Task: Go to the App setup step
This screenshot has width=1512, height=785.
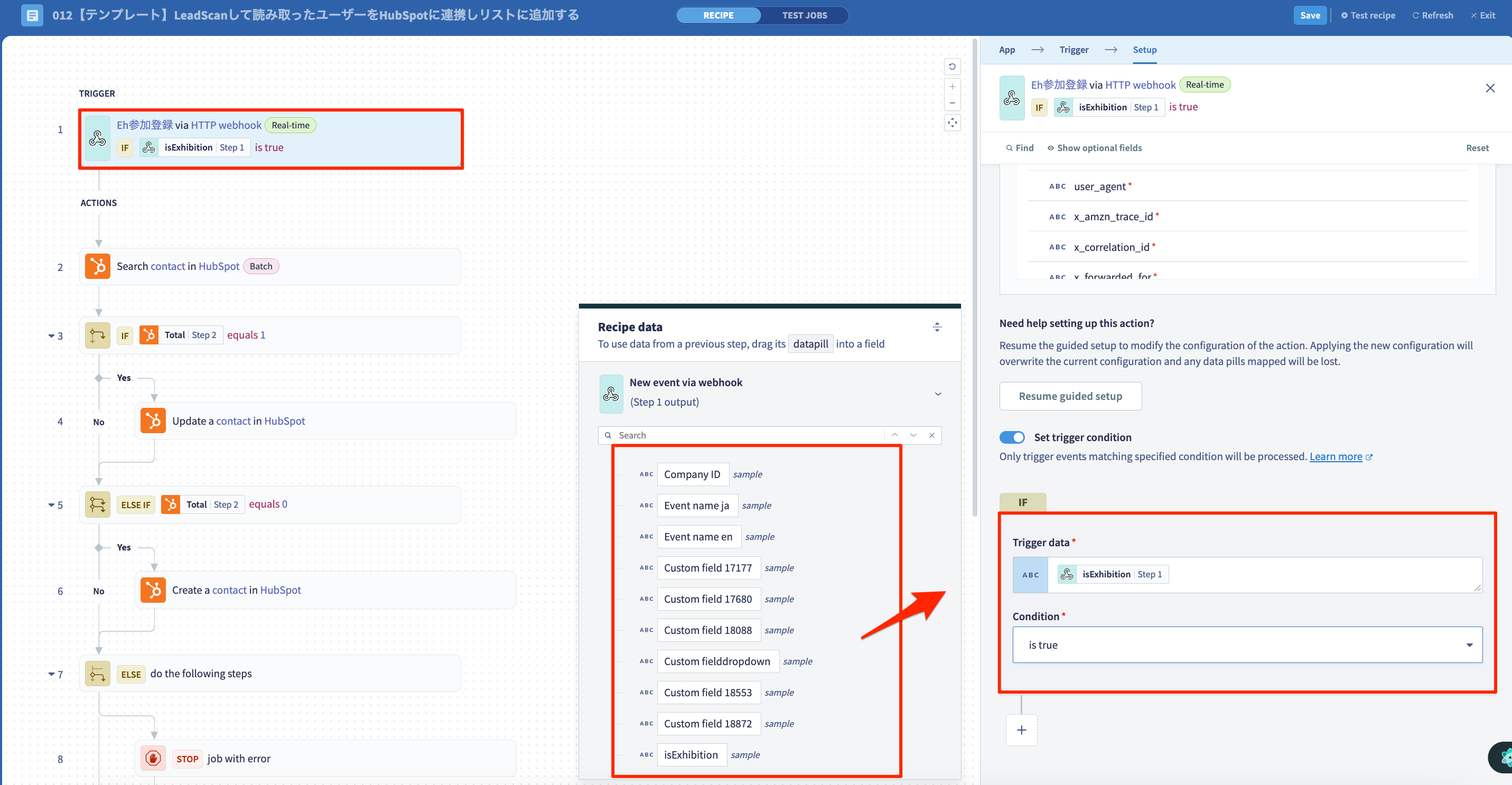Action: [x=1007, y=50]
